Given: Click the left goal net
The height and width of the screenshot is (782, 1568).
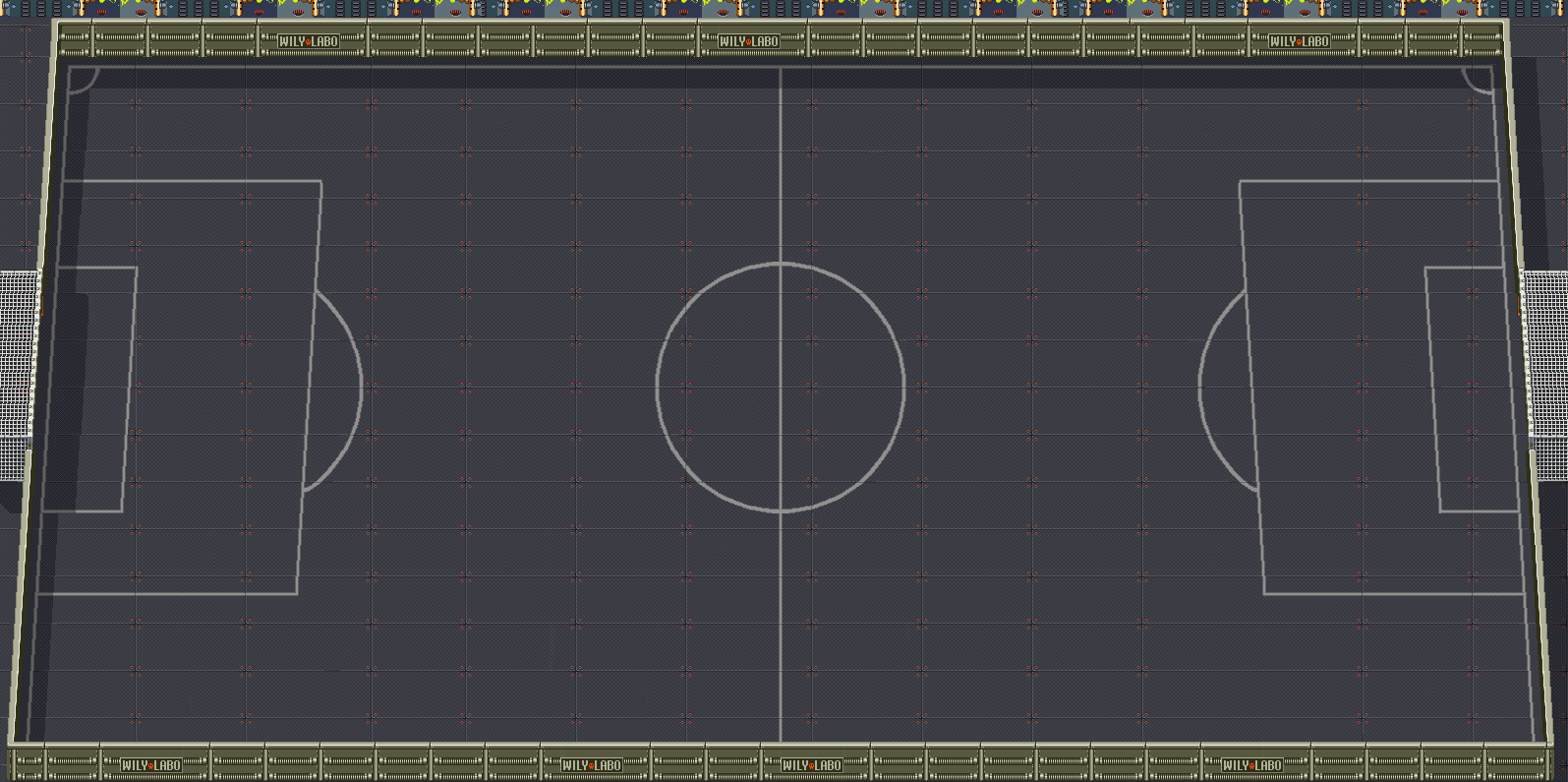Looking at the screenshot, I should pyautogui.click(x=18, y=376).
